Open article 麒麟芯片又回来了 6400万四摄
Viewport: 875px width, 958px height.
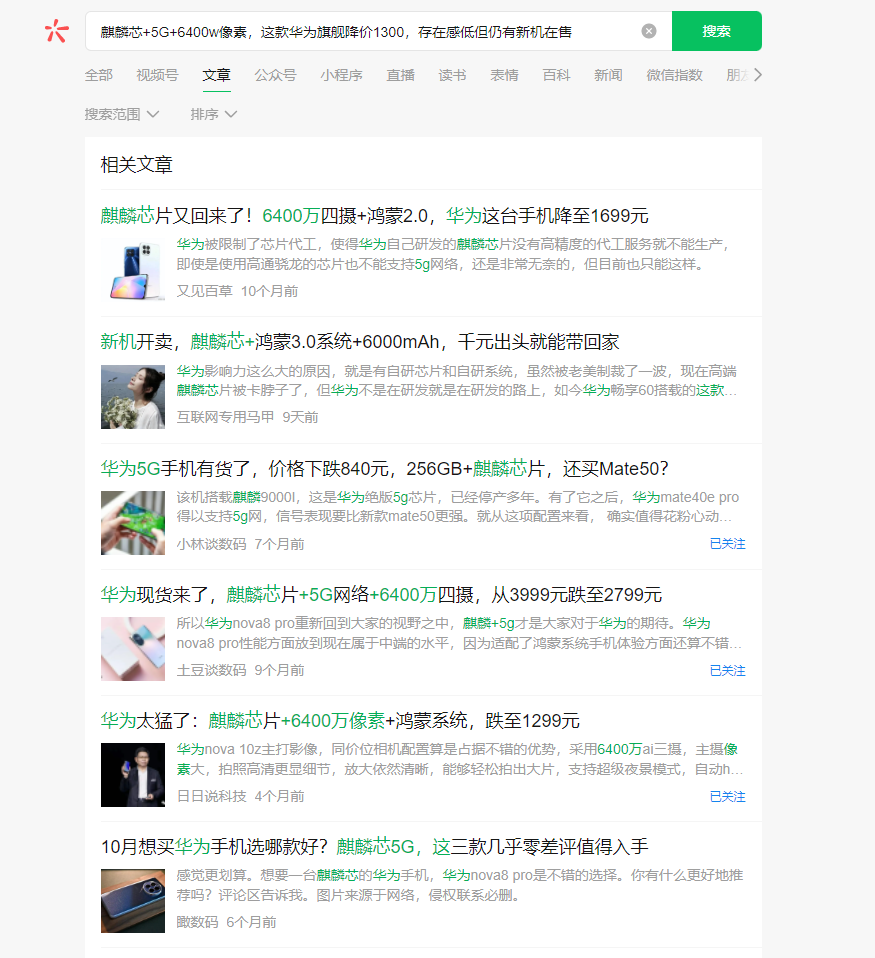pyautogui.click(x=374, y=216)
